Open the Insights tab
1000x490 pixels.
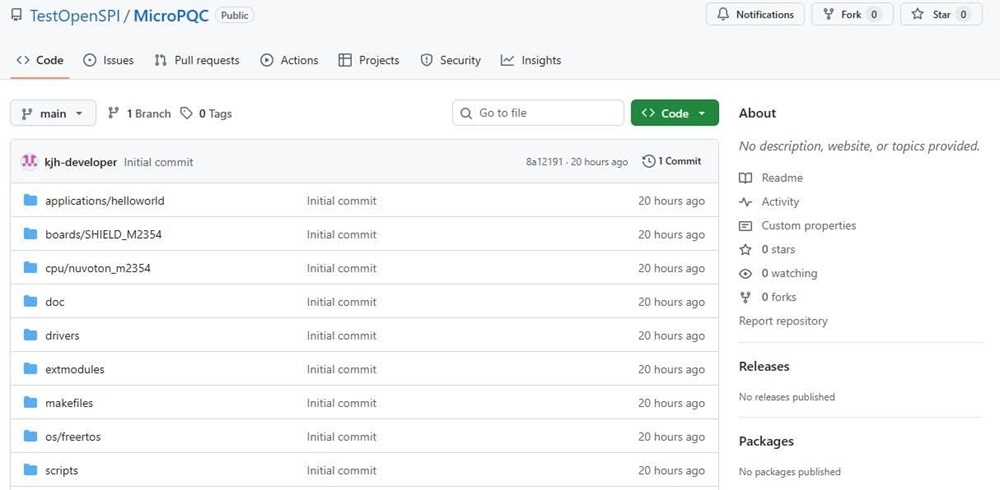tap(531, 61)
